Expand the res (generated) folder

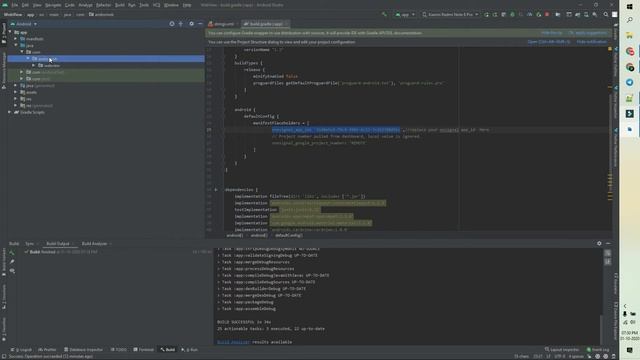[16, 105]
